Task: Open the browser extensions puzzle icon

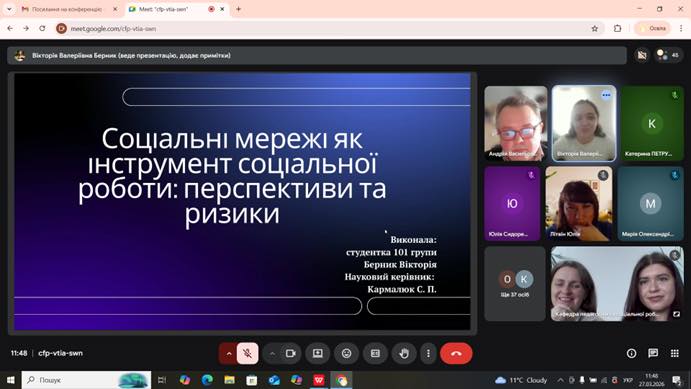Action: (x=617, y=28)
